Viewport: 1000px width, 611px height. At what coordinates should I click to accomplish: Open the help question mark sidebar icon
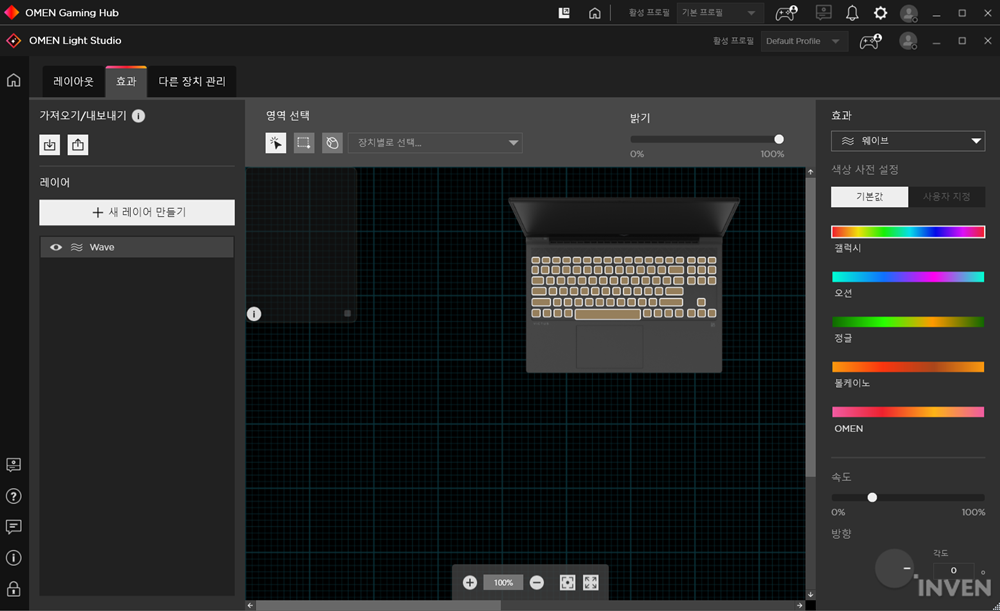pos(13,496)
